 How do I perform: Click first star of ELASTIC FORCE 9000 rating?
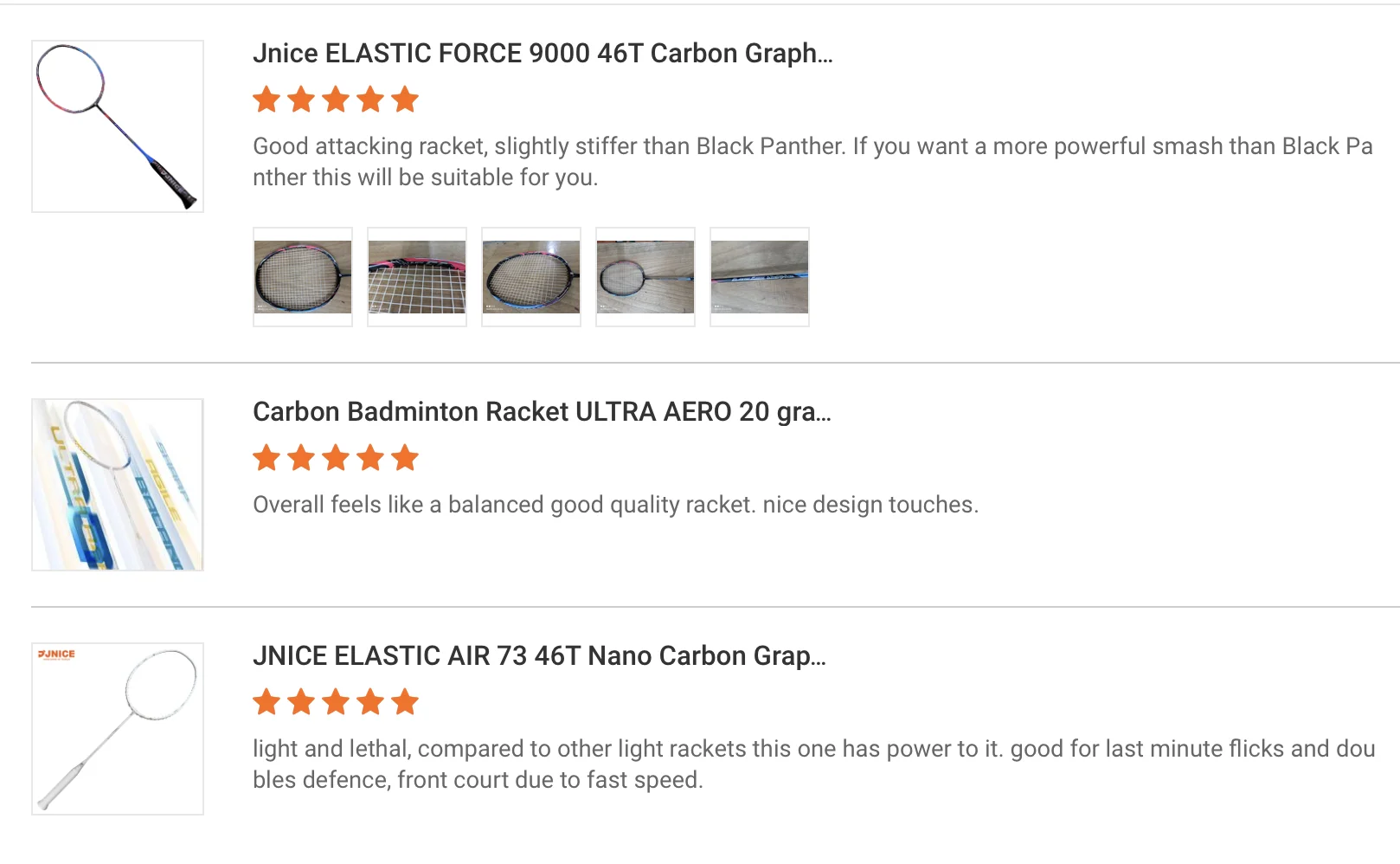tap(267, 100)
